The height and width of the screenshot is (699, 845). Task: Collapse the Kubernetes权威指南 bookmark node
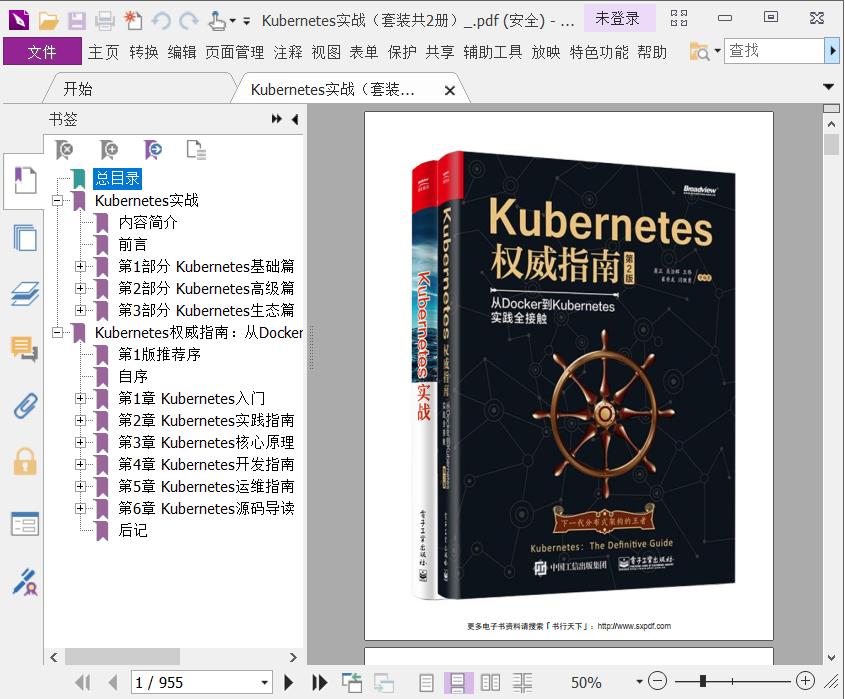(57, 333)
